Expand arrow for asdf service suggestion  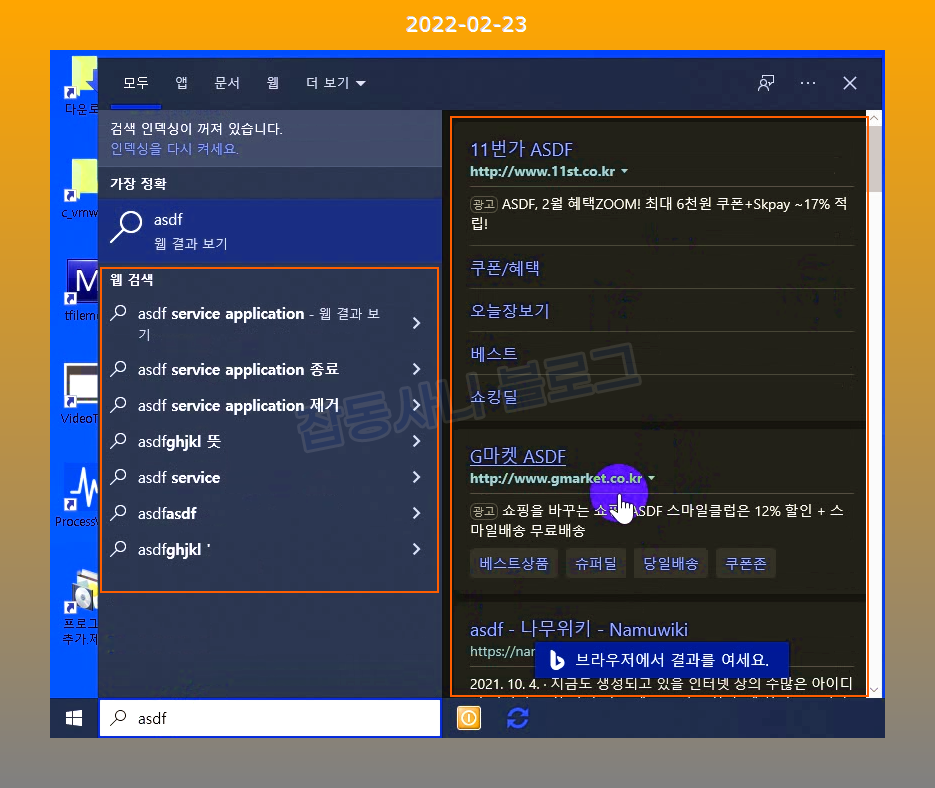pyautogui.click(x=417, y=477)
